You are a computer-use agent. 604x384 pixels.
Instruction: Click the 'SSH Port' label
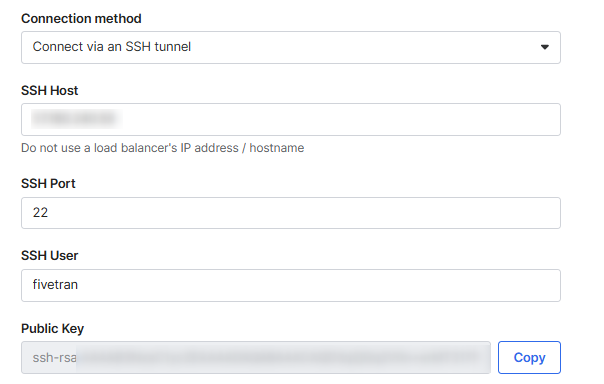tap(48, 184)
